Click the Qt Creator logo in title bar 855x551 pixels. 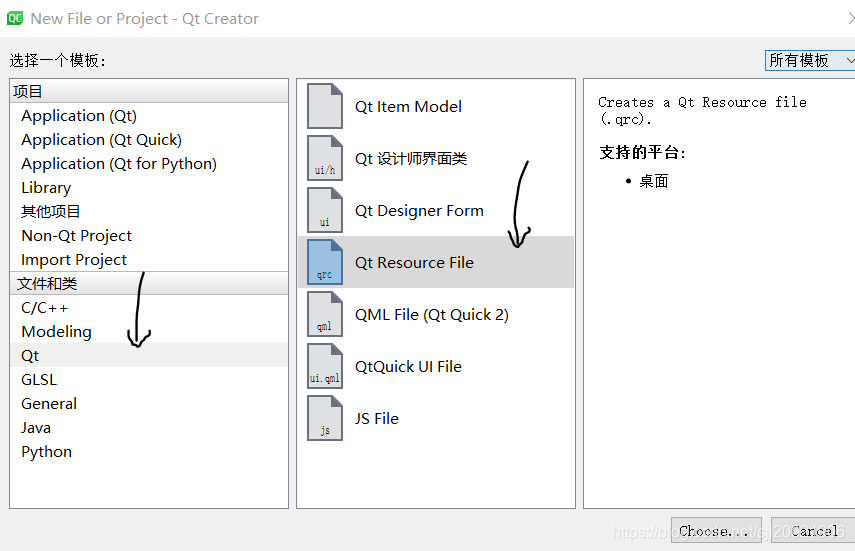[x=15, y=18]
